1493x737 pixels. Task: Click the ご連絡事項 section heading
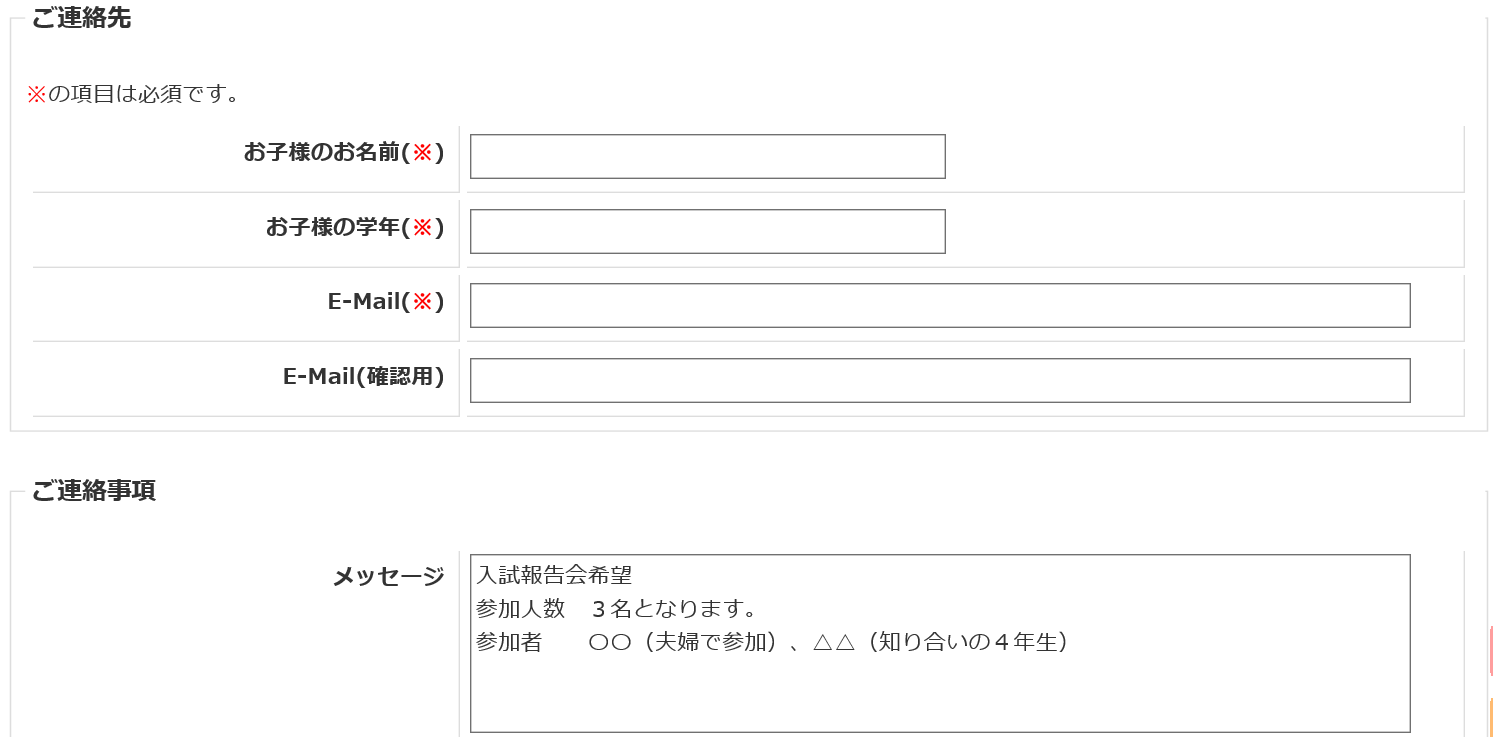[93, 491]
